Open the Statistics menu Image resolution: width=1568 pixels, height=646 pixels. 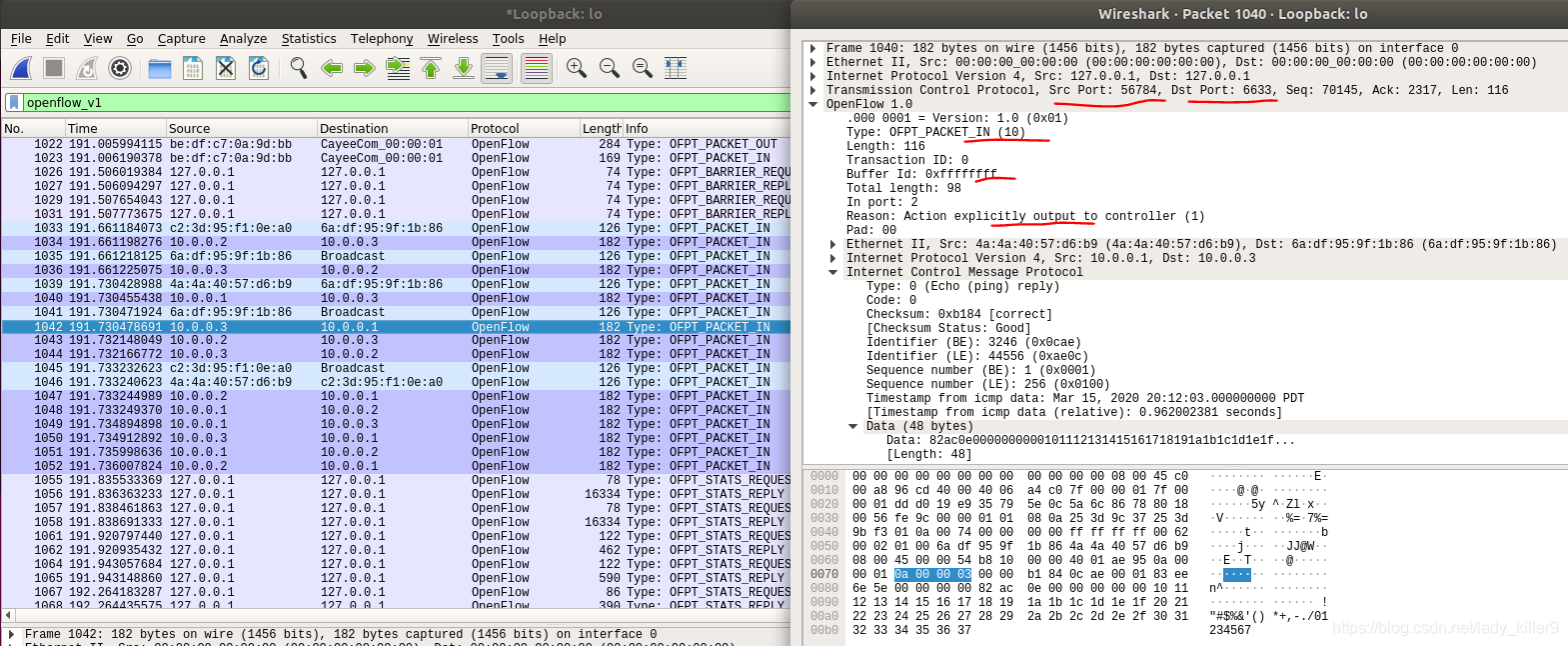click(x=309, y=39)
